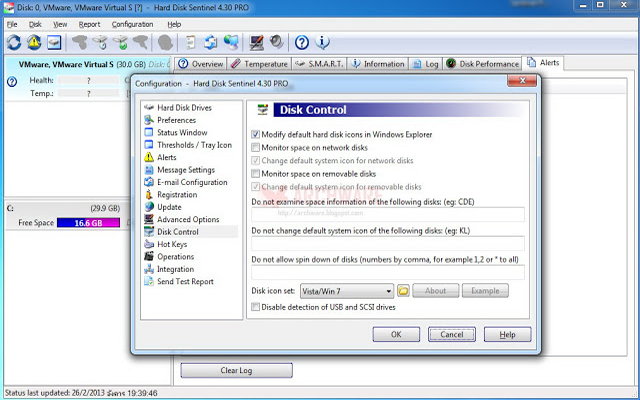Switch to the Temperature tab
Viewport: 640px width, 400px height.
[x=259, y=64]
